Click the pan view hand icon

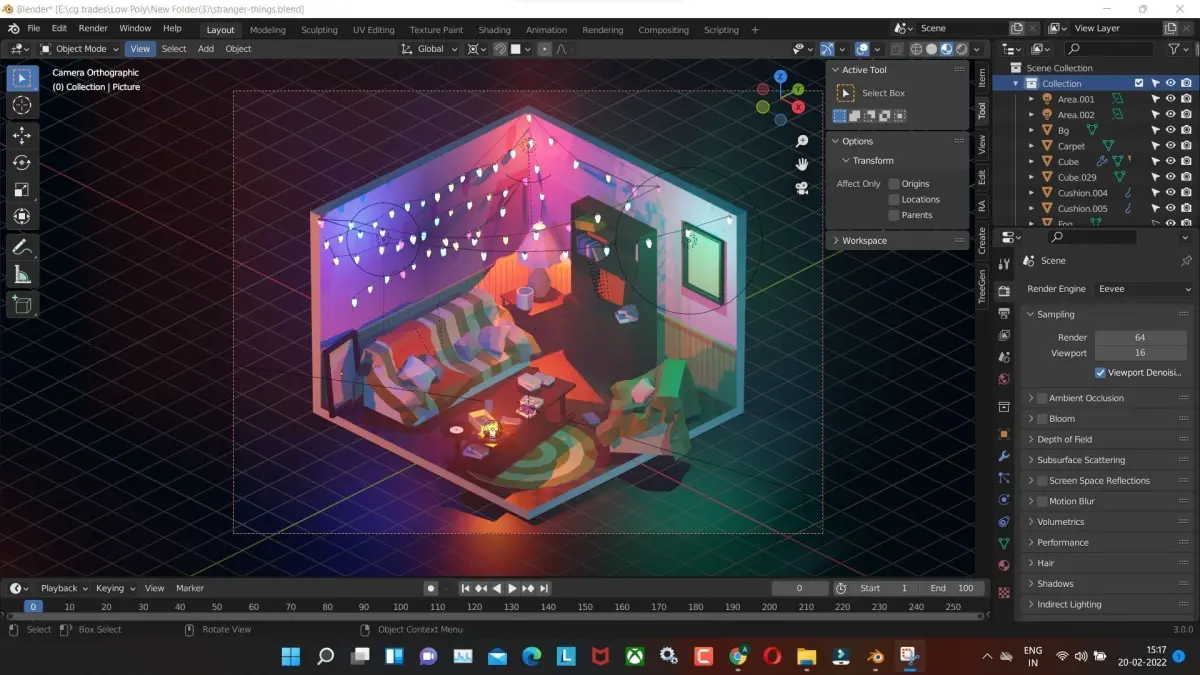click(x=802, y=165)
